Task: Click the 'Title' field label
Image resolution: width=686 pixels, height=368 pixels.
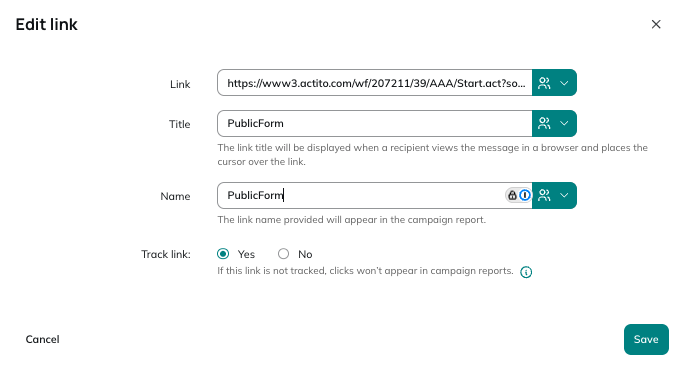Action: coord(180,124)
